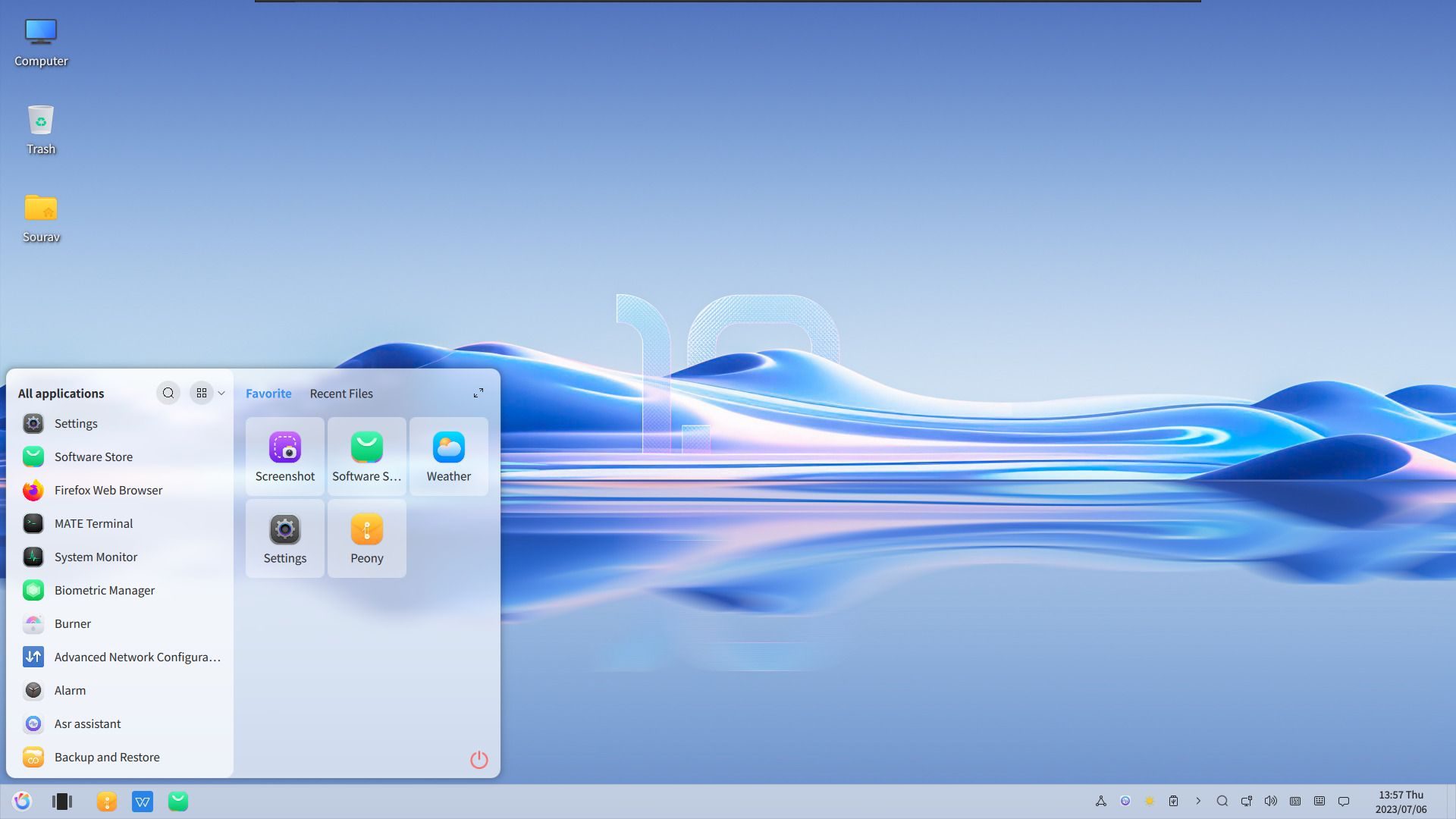Click the Biometric Manager icon

click(x=33, y=590)
